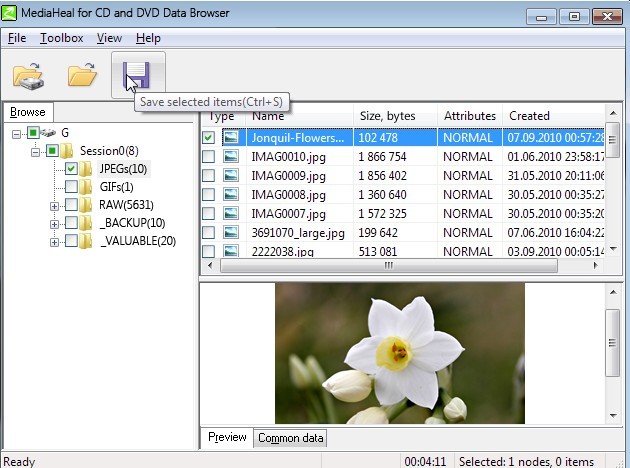Click the GIFs(1) folder icon
The width and height of the screenshot is (630, 468).
pyautogui.click(x=85, y=187)
